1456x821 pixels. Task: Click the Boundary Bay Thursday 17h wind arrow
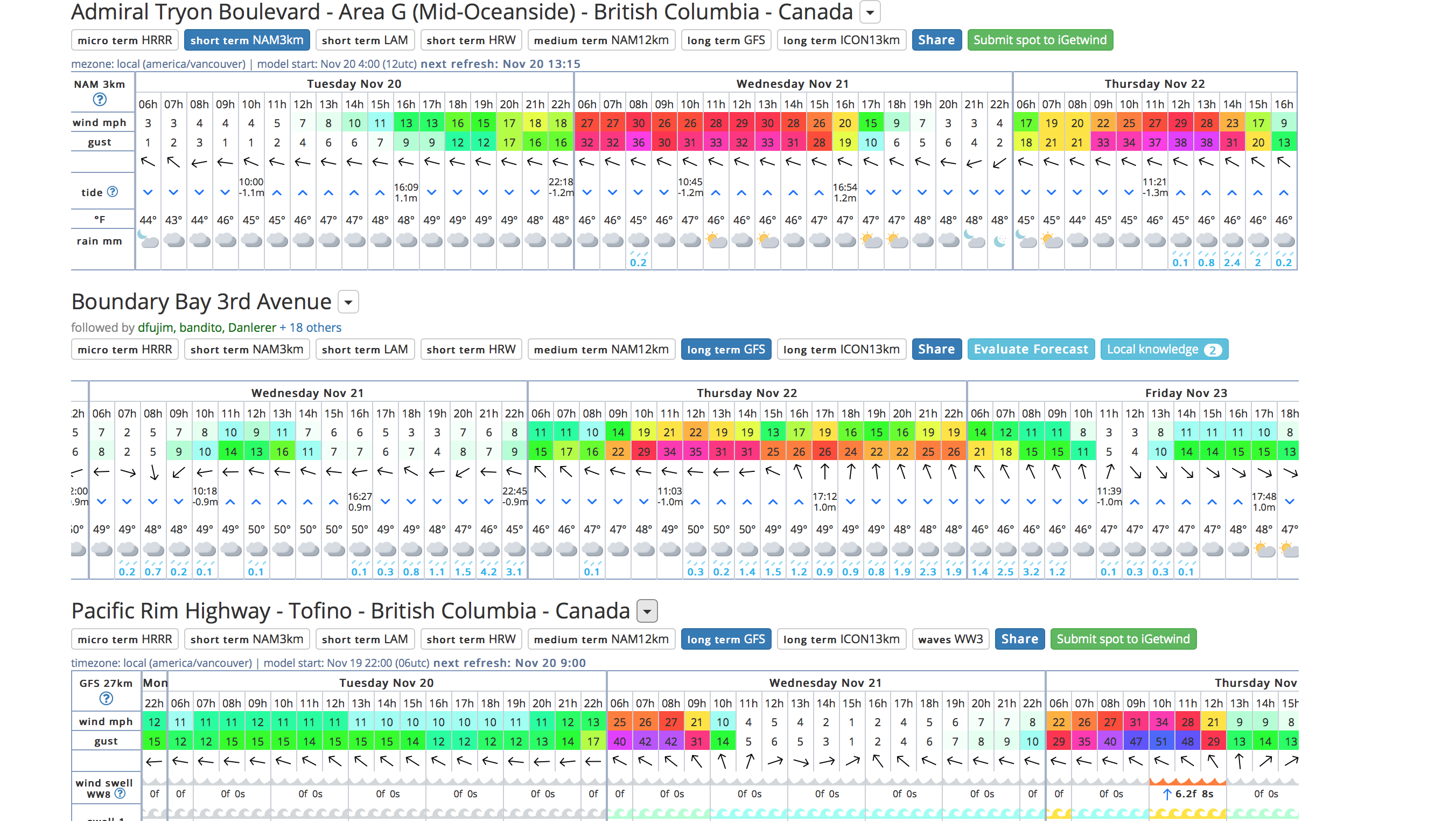(x=824, y=471)
